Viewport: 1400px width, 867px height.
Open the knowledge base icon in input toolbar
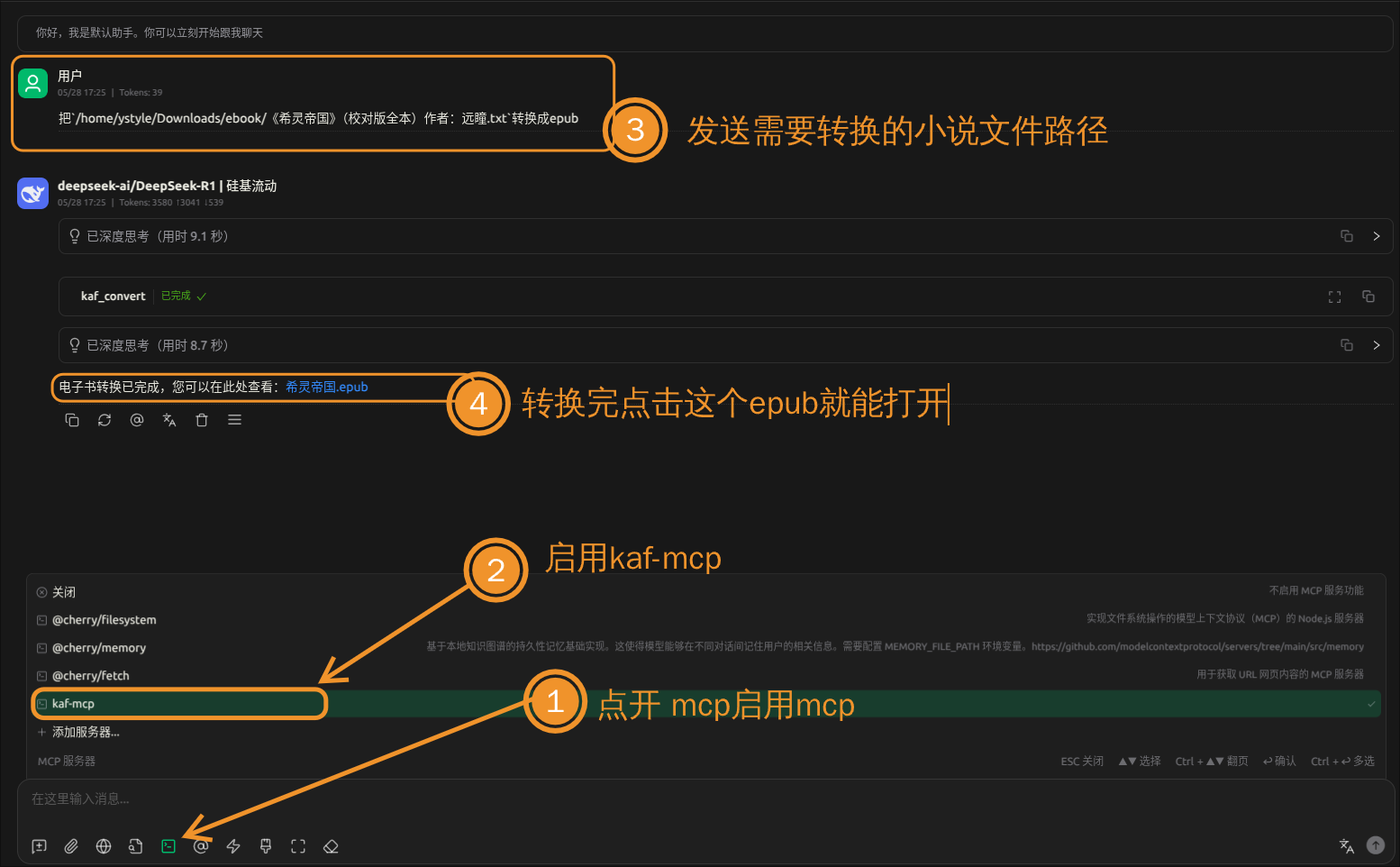tap(136, 846)
